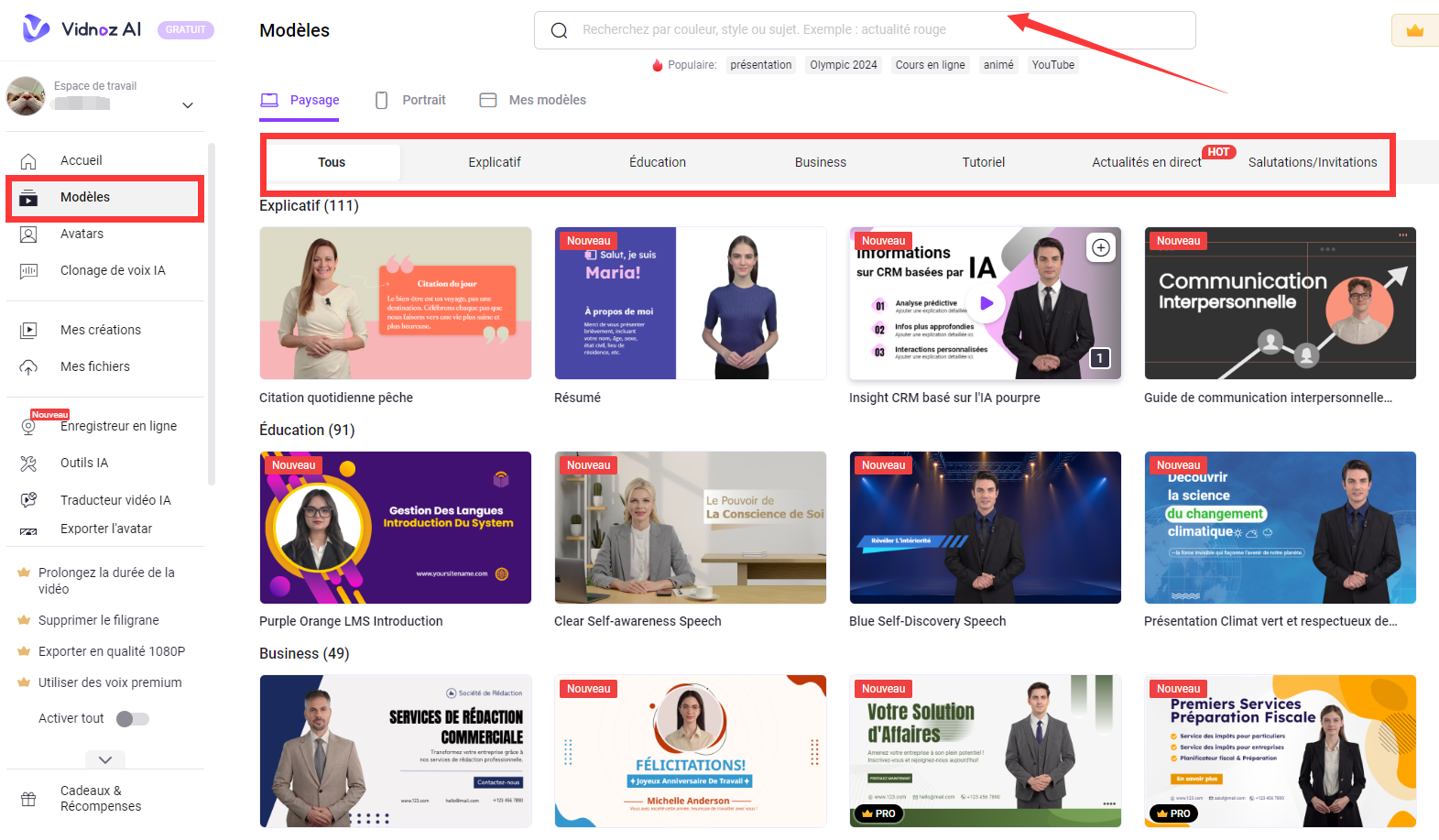Click the Vidnoz AI logo
1439x840 pixels.
pyautogui.click(x=82, y=28)
